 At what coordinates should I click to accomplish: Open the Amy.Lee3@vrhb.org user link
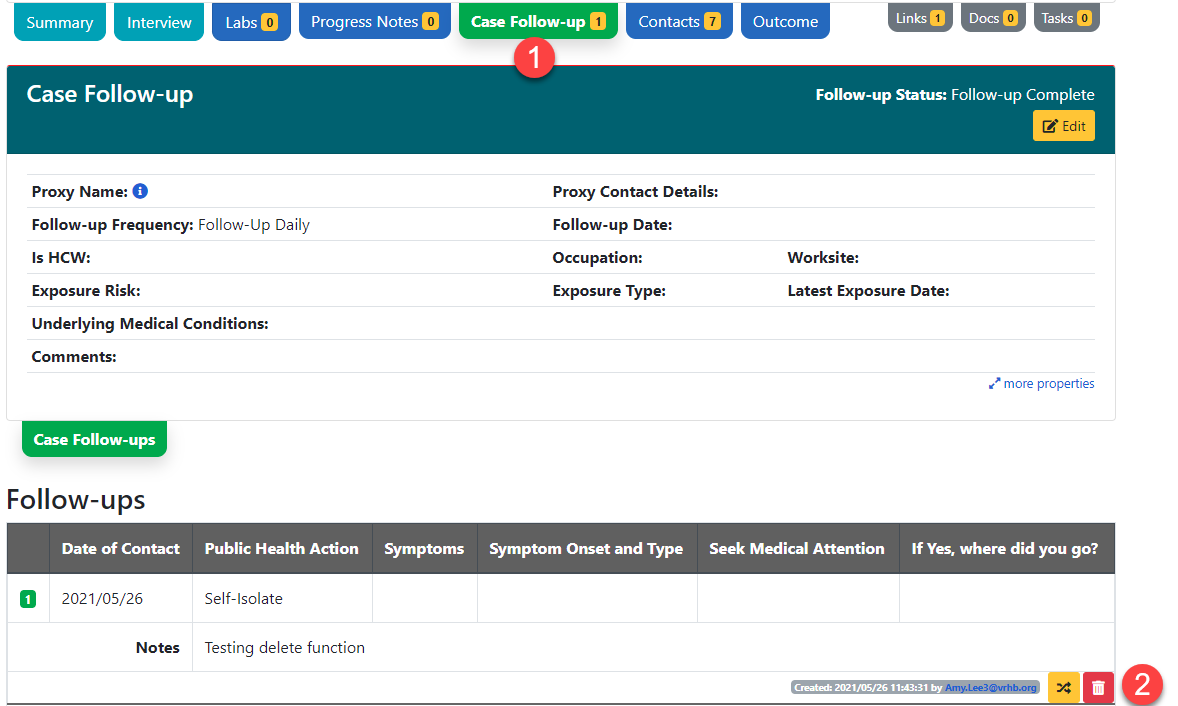pos(990,687)
